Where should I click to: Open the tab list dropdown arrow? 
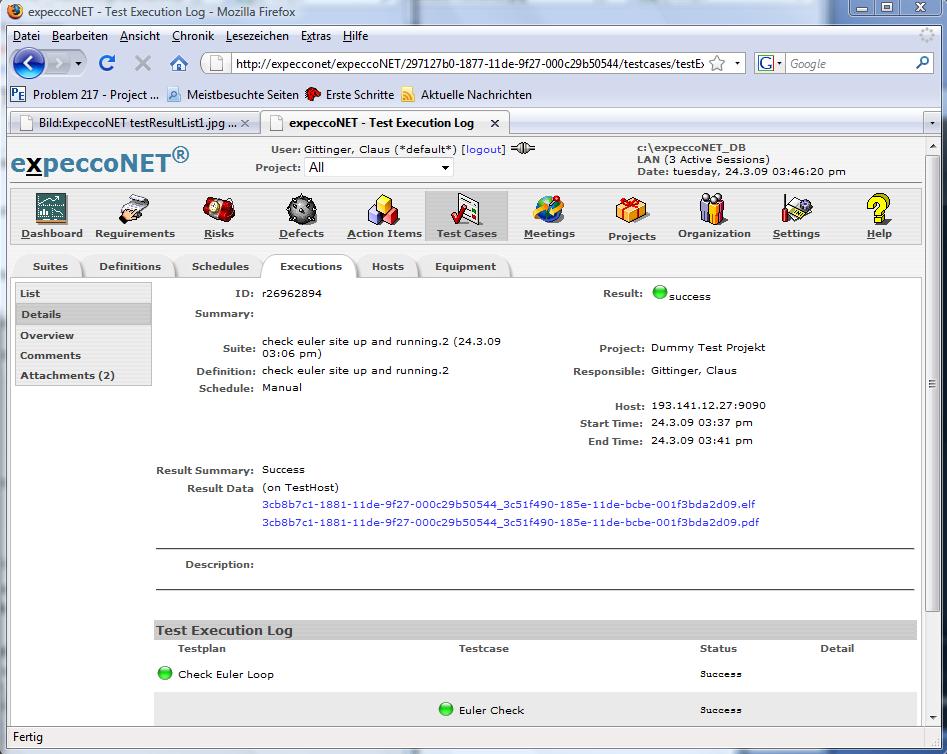[x=932, y=123]
